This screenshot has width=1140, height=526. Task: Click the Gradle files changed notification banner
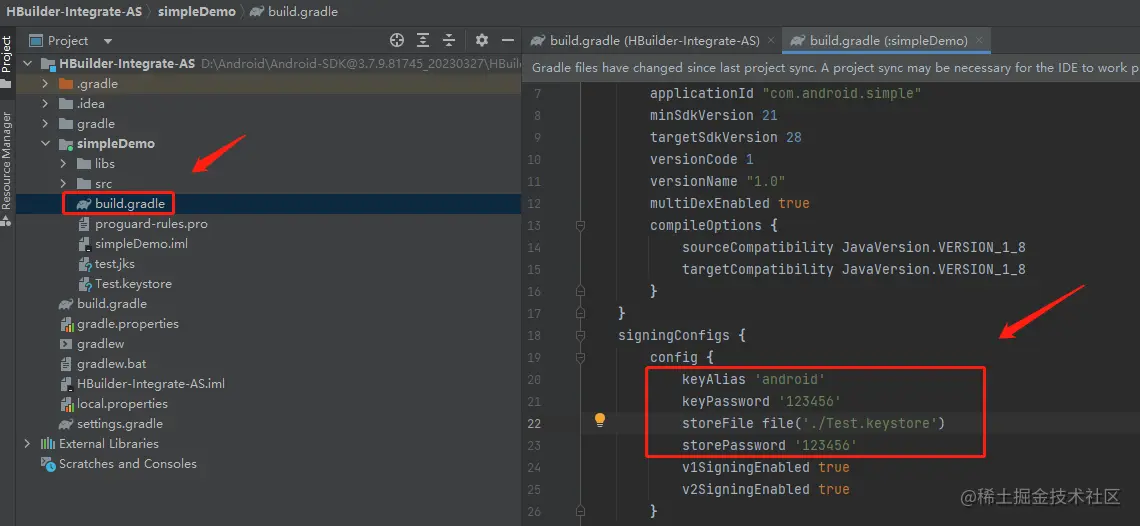click(831, 68)
